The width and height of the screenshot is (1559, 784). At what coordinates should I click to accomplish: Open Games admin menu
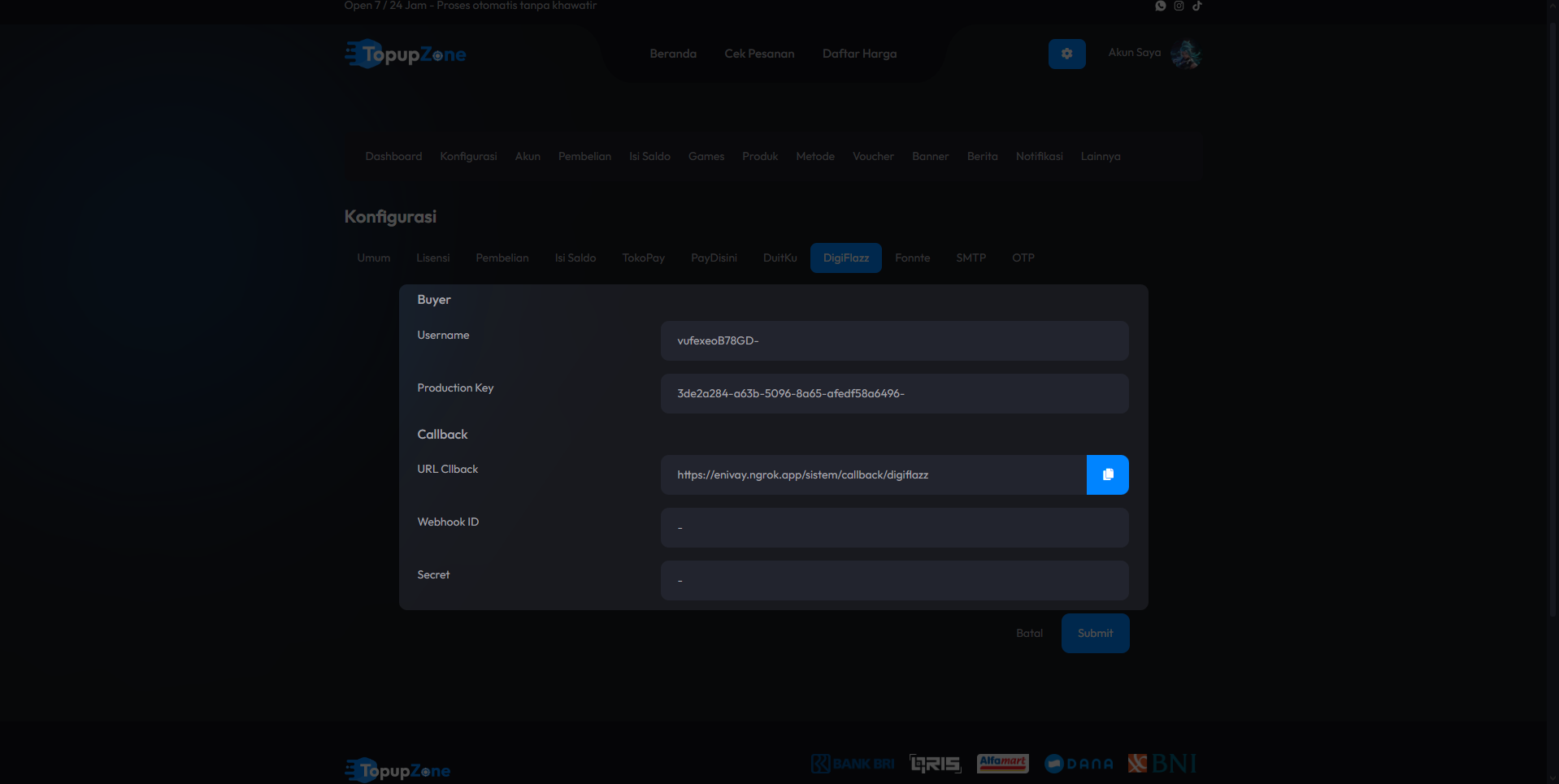coord(706,156)
